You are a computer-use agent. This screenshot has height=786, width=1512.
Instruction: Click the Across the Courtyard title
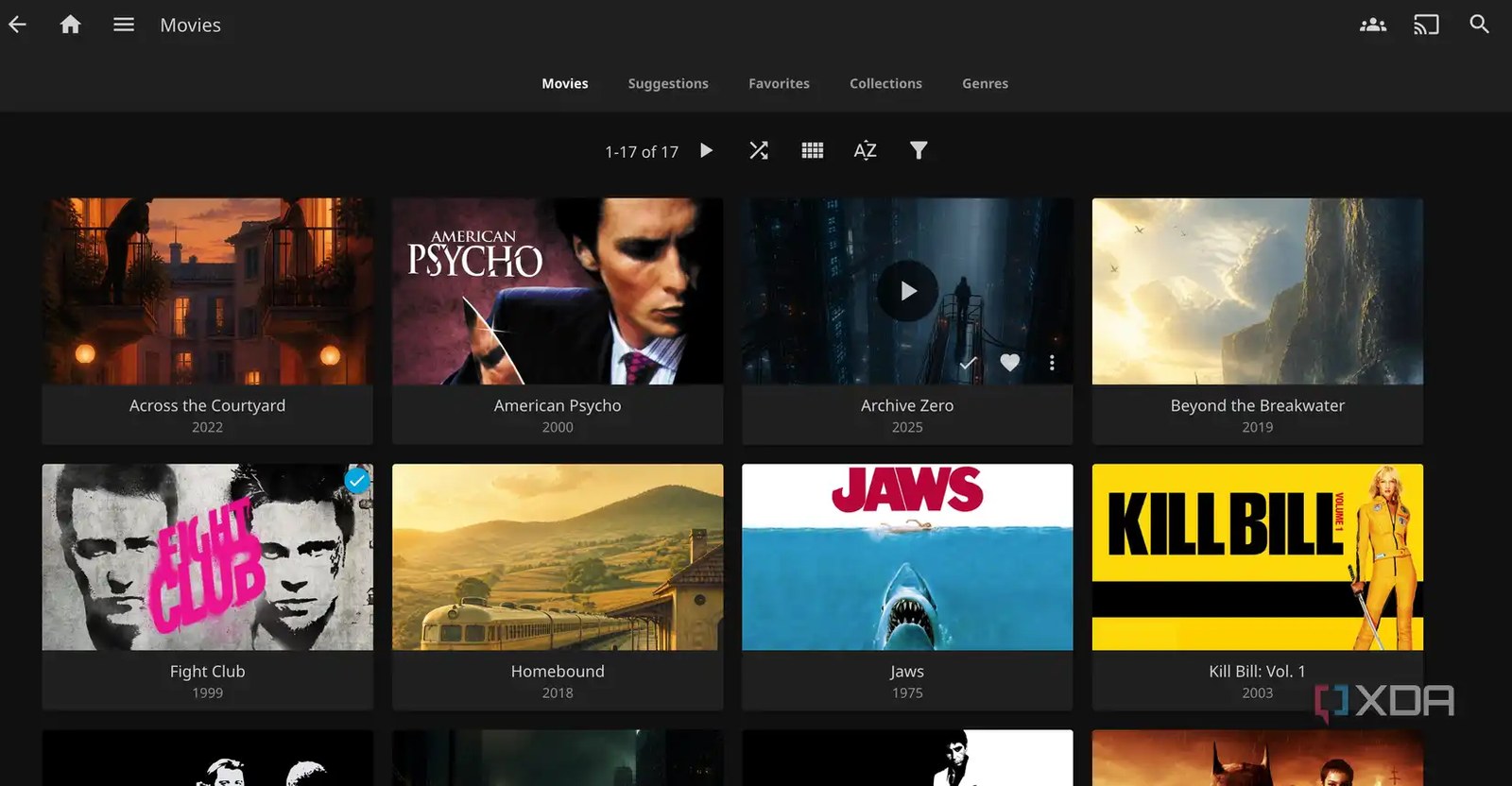[208, 405]
